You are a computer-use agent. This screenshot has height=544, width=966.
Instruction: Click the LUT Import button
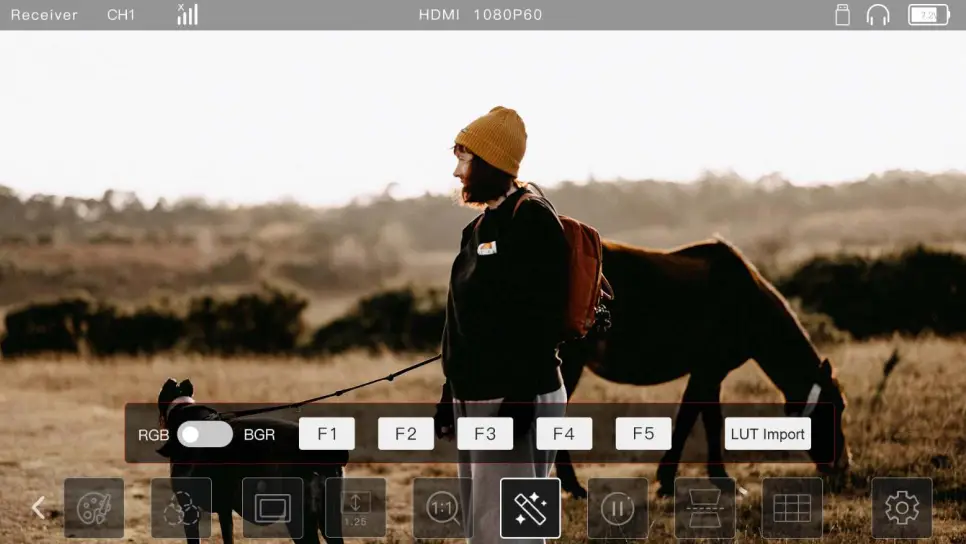pos(768,434)
